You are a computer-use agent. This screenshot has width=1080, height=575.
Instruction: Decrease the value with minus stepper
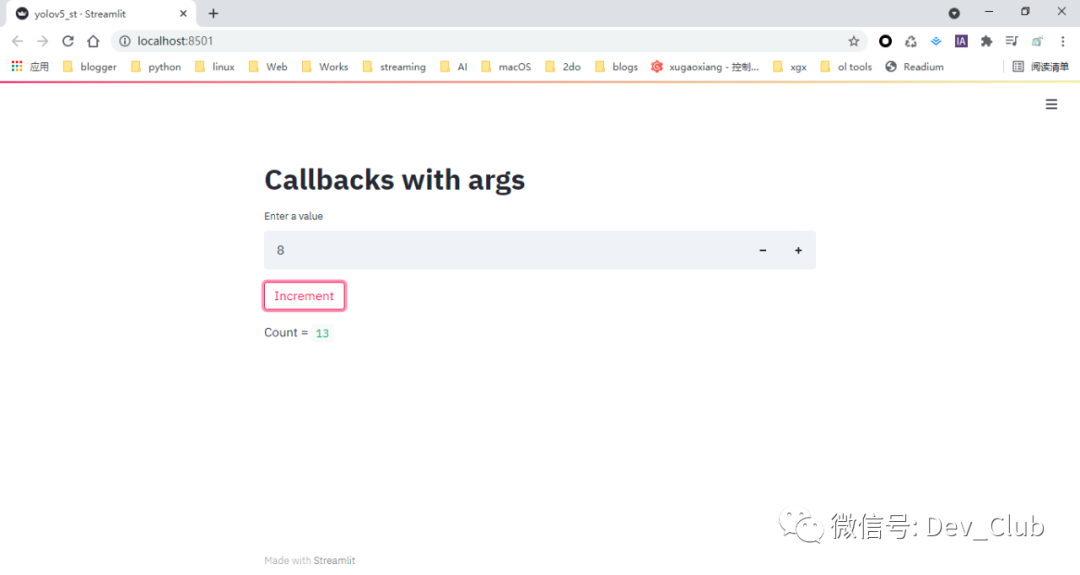[x=762, y=250]
